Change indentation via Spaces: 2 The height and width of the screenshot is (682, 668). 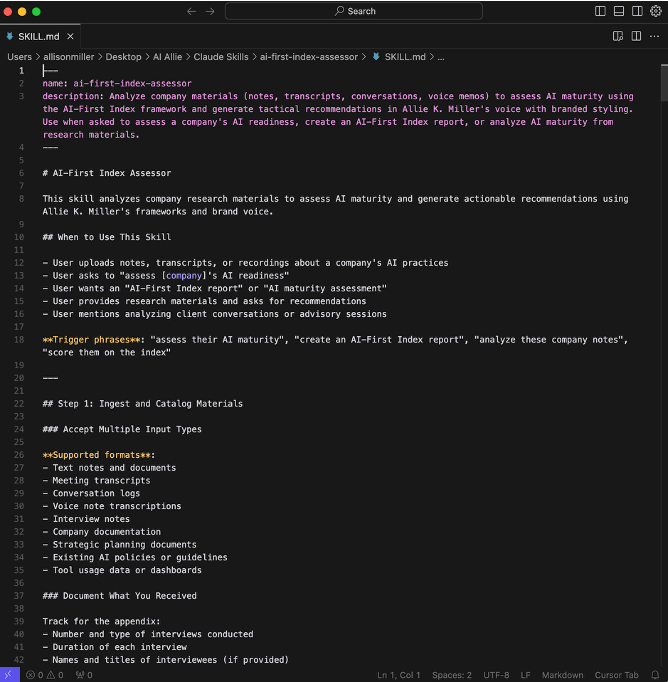point(451,675)
